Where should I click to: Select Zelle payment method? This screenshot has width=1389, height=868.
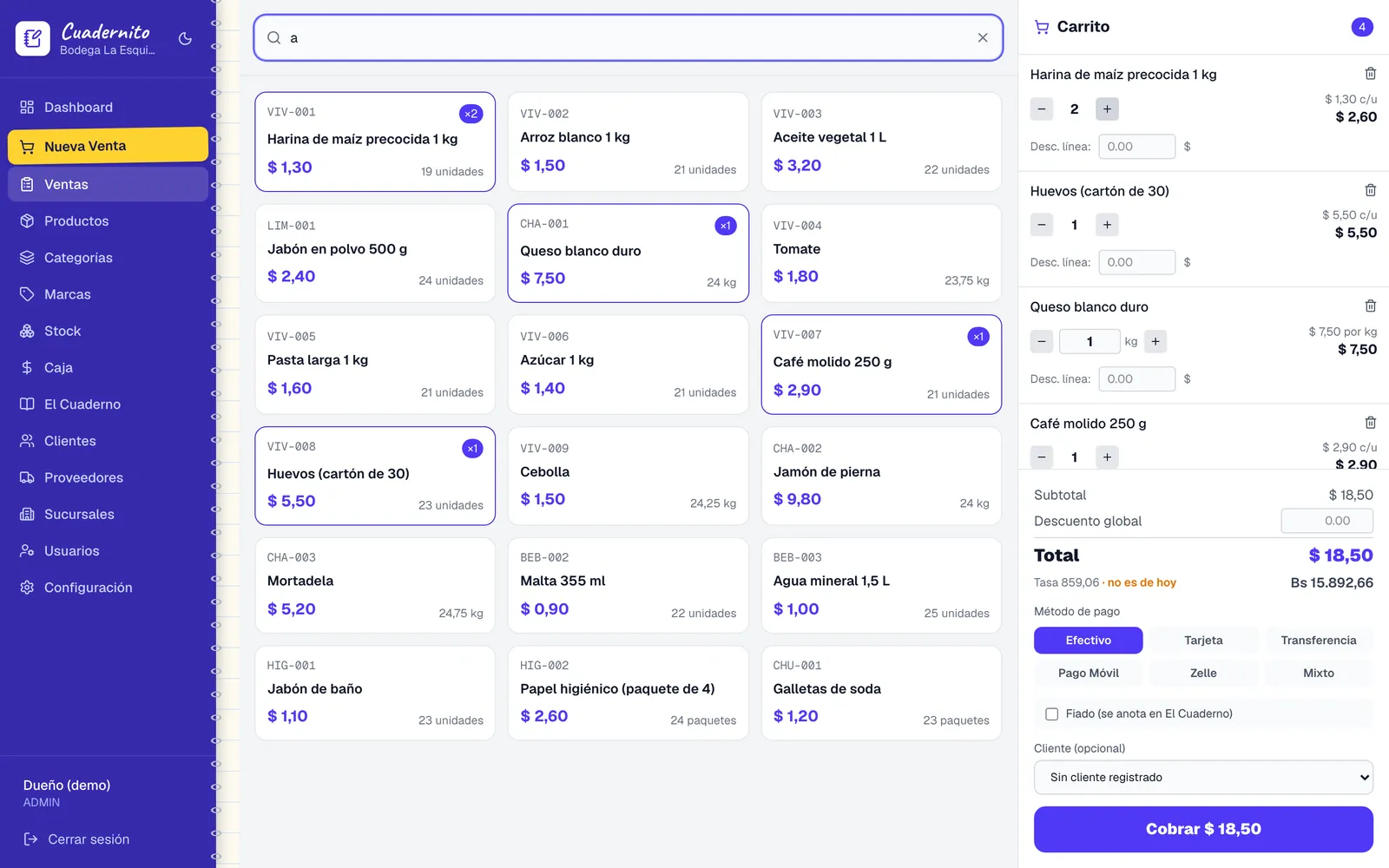pyautogui.click(x=1203, y=673)
